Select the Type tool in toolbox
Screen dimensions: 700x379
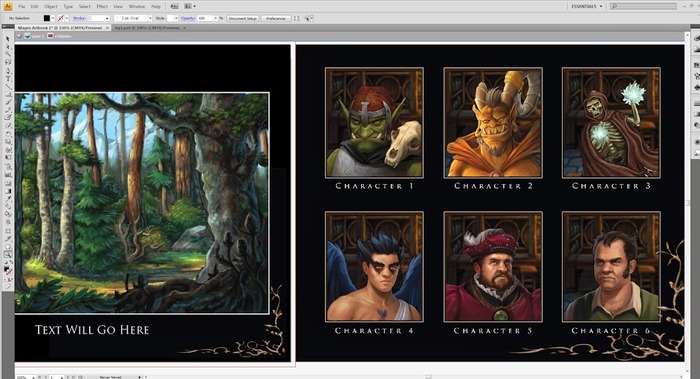pos(8,79)
